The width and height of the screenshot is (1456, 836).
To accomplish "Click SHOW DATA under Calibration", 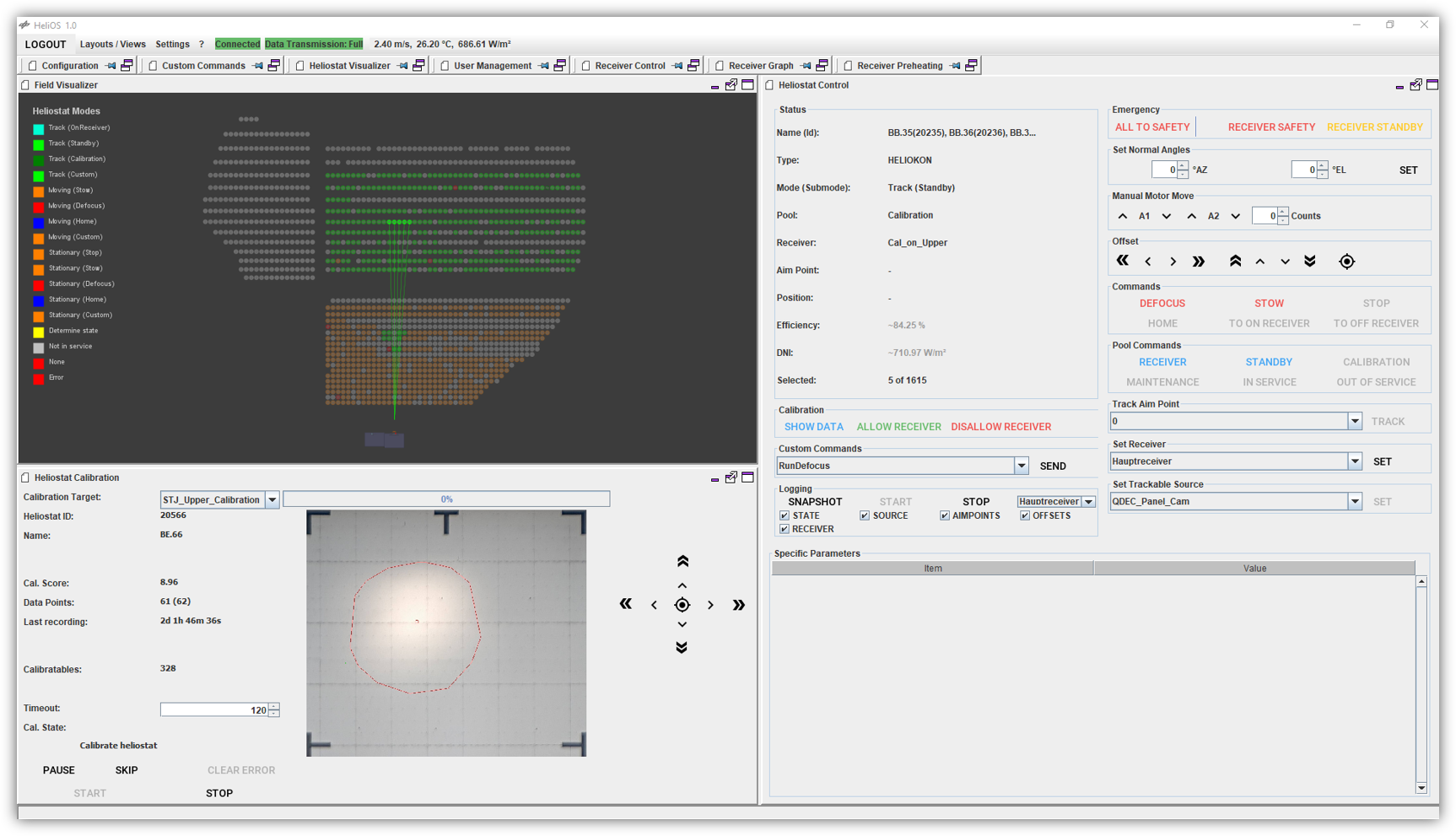I will [813, 427].
